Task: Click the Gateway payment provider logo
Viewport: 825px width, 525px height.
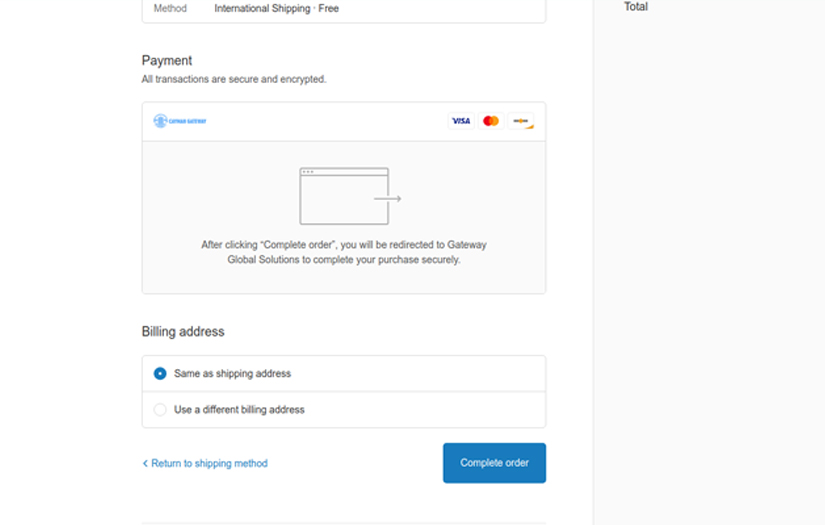Action: pos(180,121)
